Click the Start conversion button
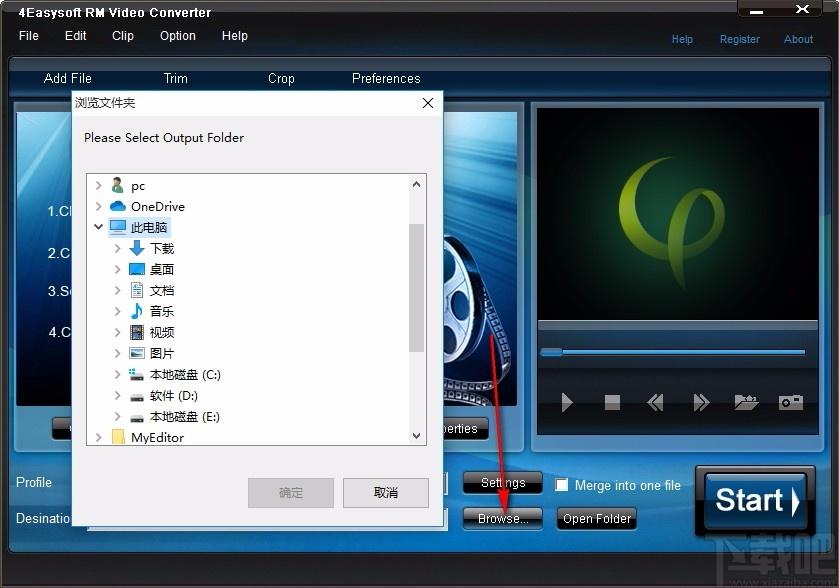839x588 pixels. [755, 501]
